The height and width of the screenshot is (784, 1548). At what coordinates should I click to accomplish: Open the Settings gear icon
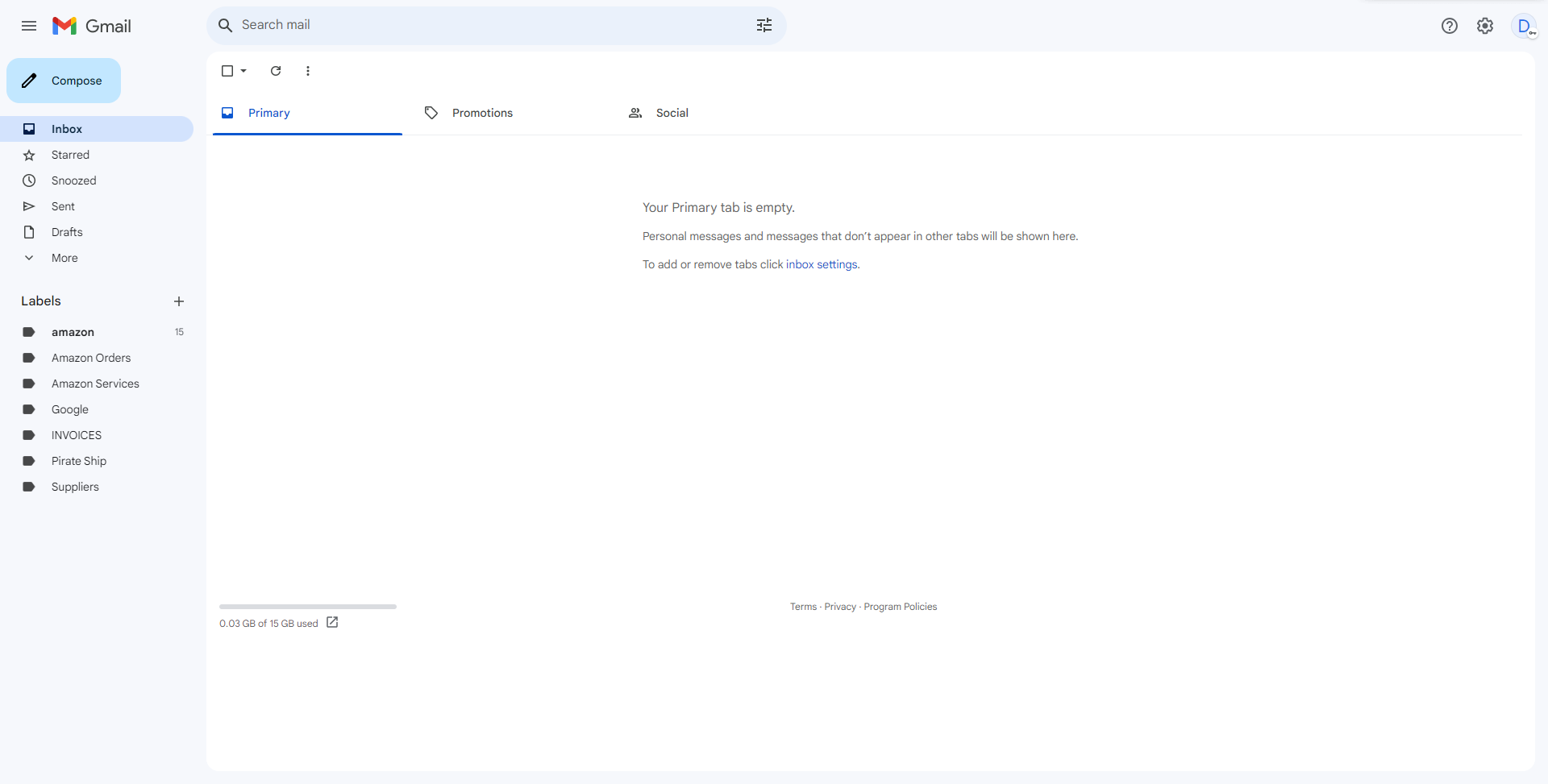(1485, 26)
